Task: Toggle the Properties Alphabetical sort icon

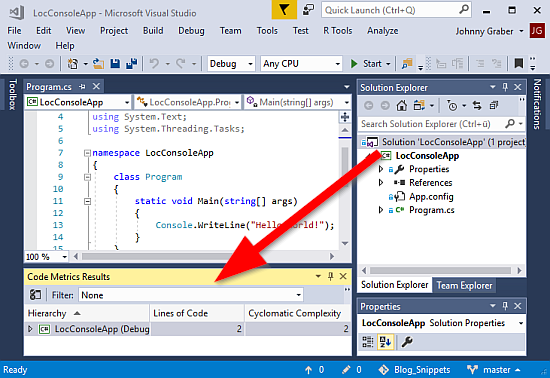Action: tap(385, 342)
